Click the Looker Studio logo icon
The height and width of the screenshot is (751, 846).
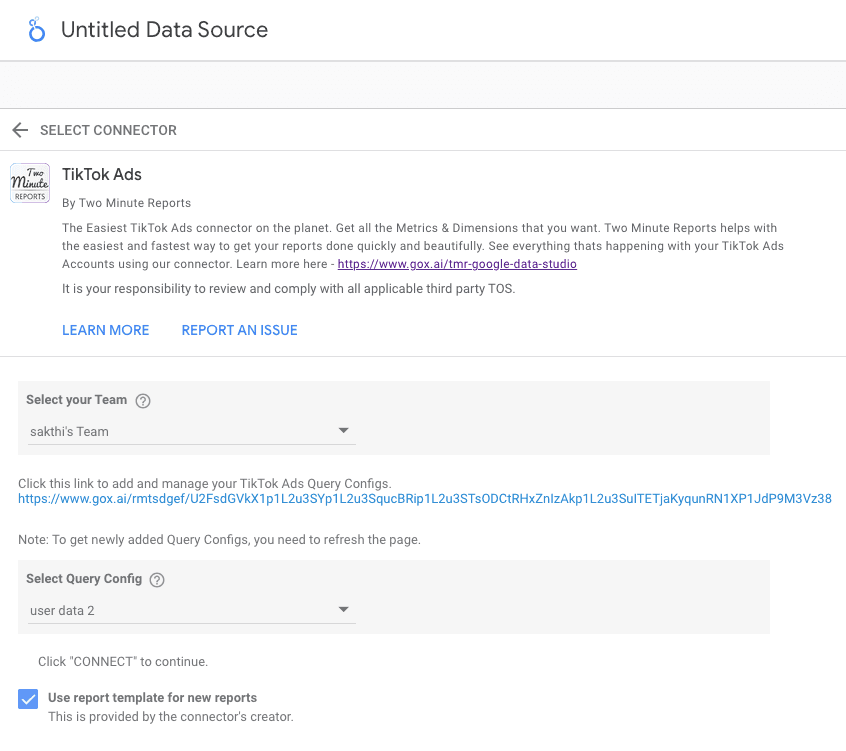37,30
